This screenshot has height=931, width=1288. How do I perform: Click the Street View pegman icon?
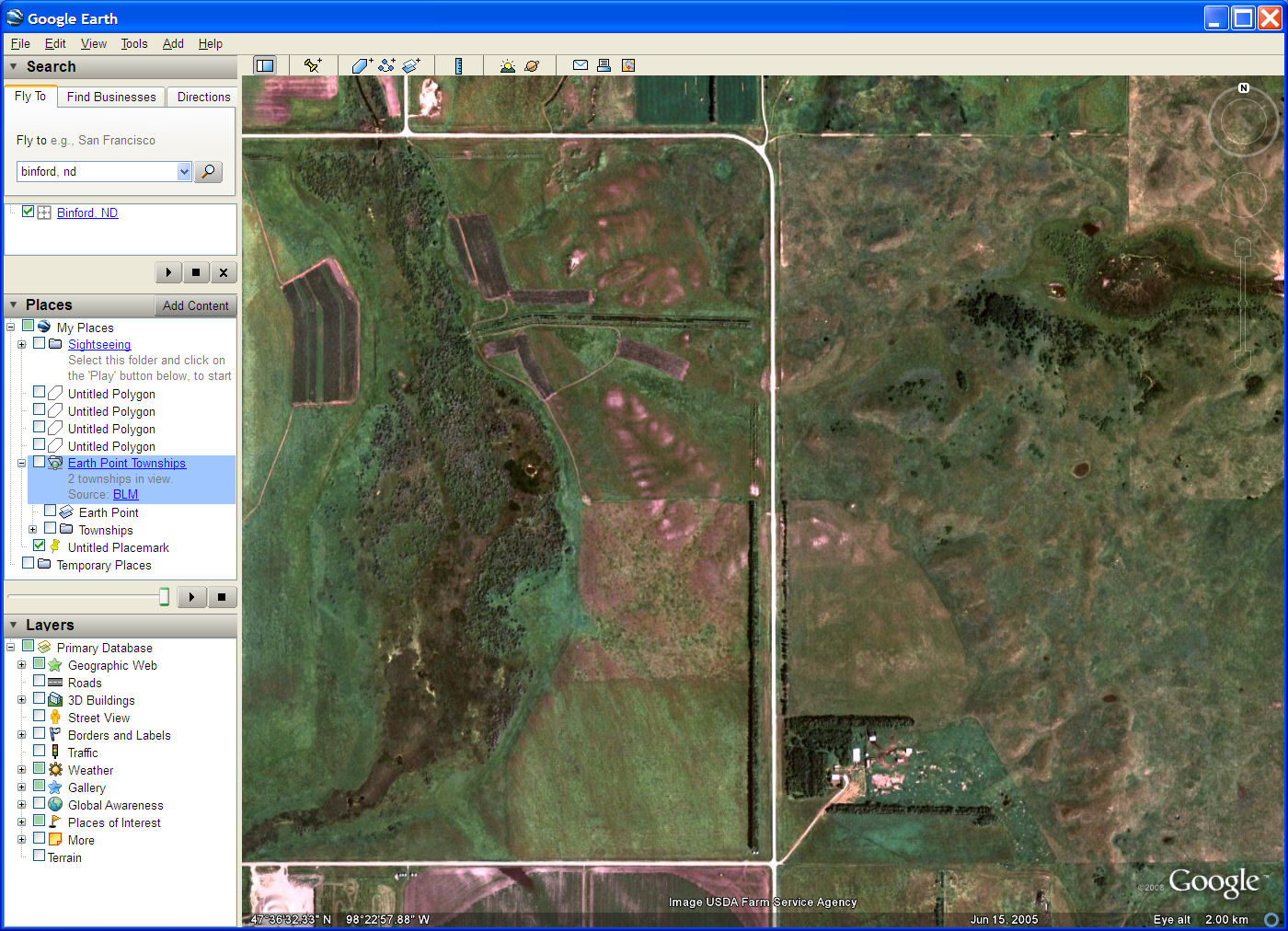(55, 718)
